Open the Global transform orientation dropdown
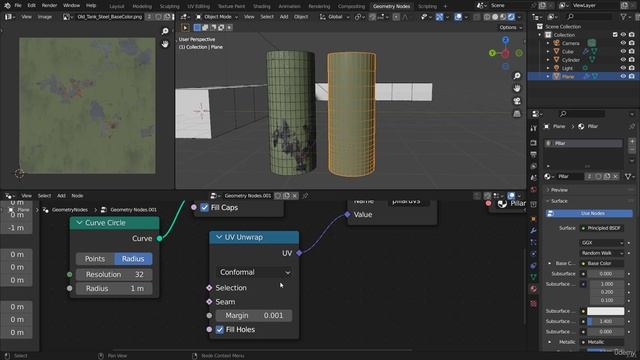 point(334,17)
